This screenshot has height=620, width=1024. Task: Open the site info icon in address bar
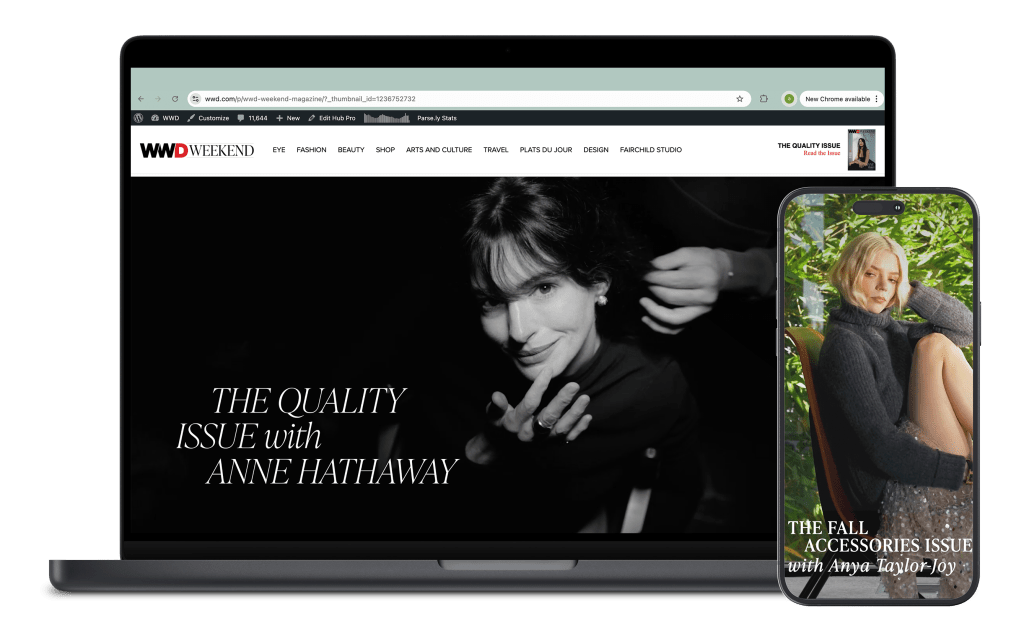197,99
